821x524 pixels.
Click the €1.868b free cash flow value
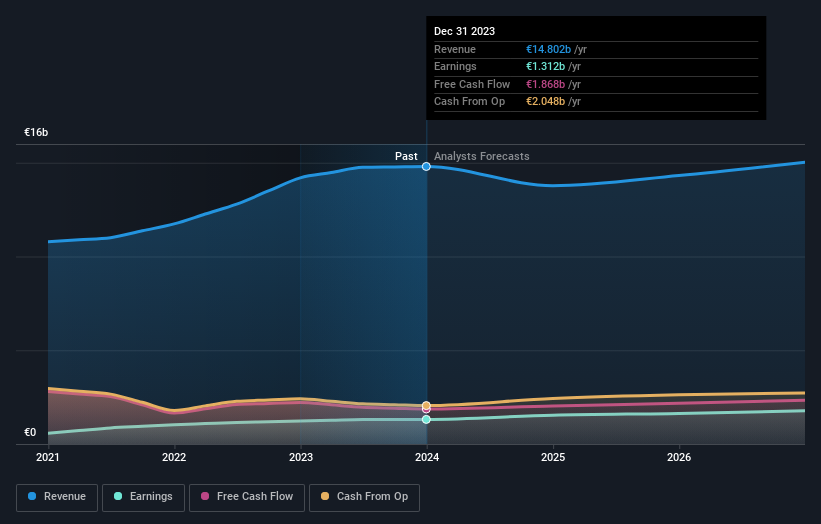[546, 84]
